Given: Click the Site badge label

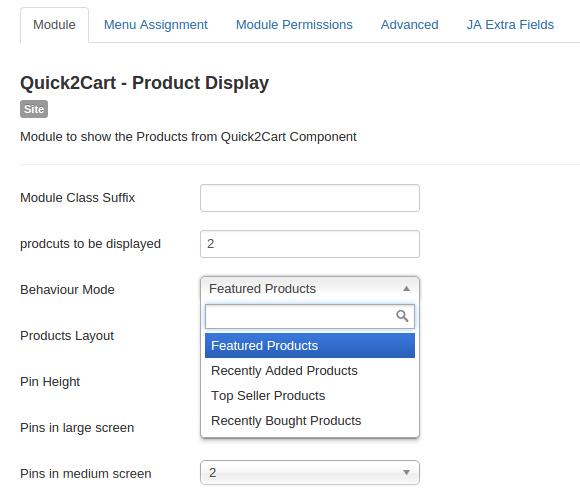Looking at the screenshot, I should tap(34, 109).
